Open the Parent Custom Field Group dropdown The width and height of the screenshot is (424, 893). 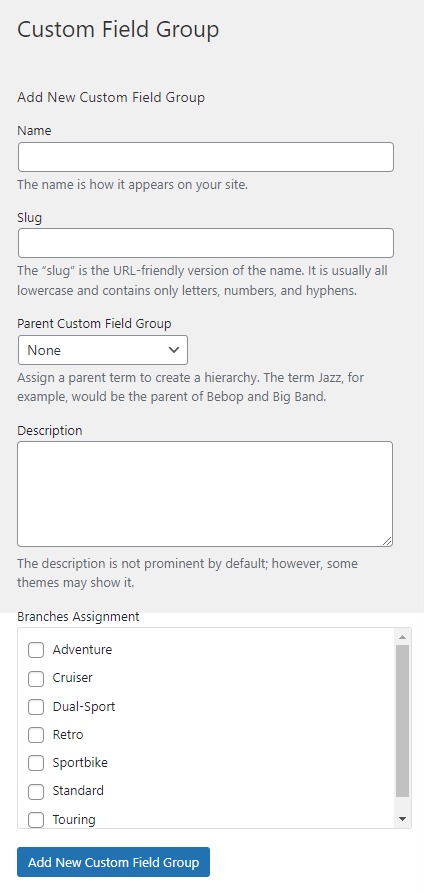(103, 350)
